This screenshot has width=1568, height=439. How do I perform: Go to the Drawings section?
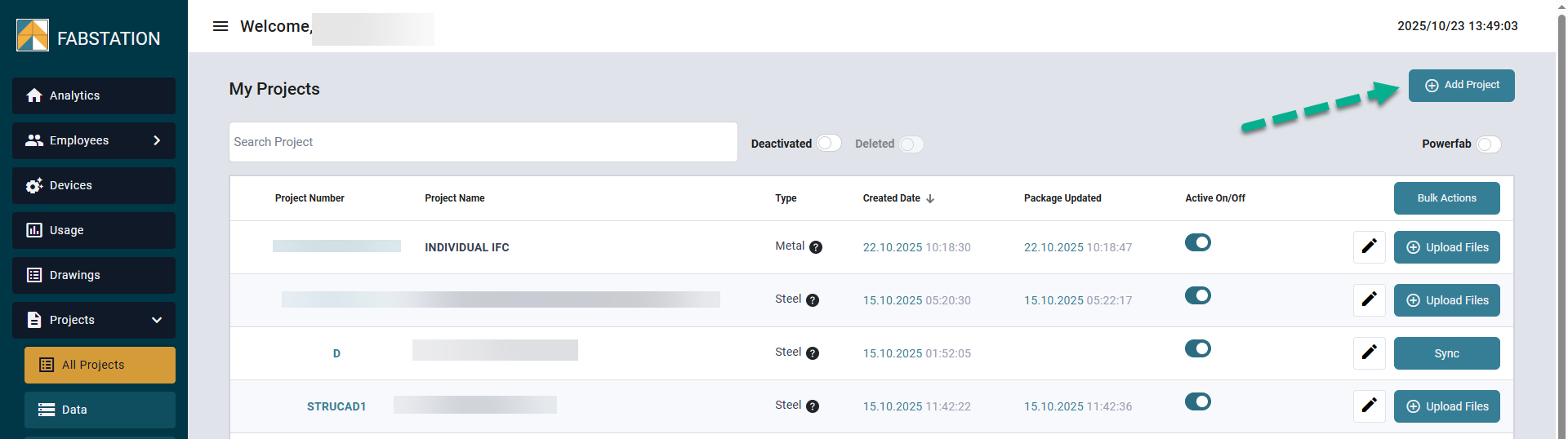click(94, 275)
